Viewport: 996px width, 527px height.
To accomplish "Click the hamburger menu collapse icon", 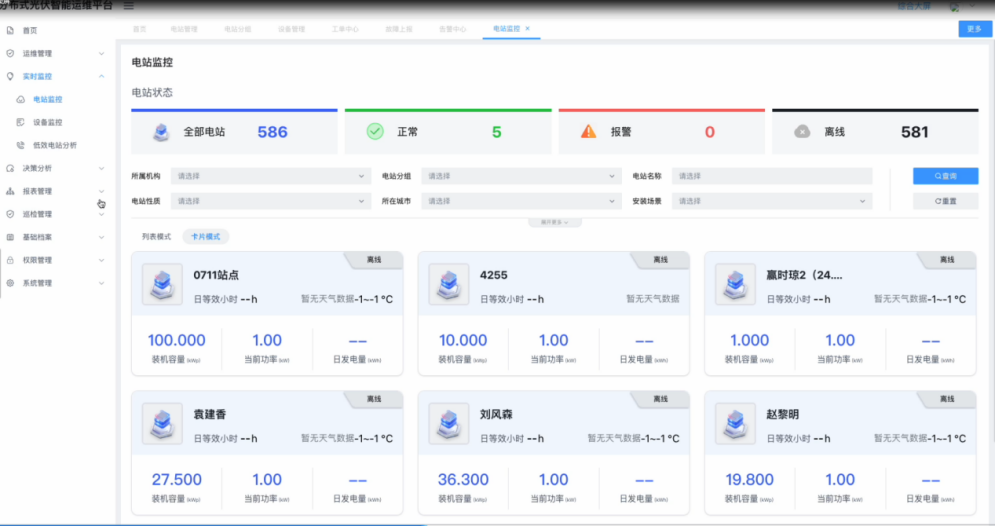I will [129, 6].
